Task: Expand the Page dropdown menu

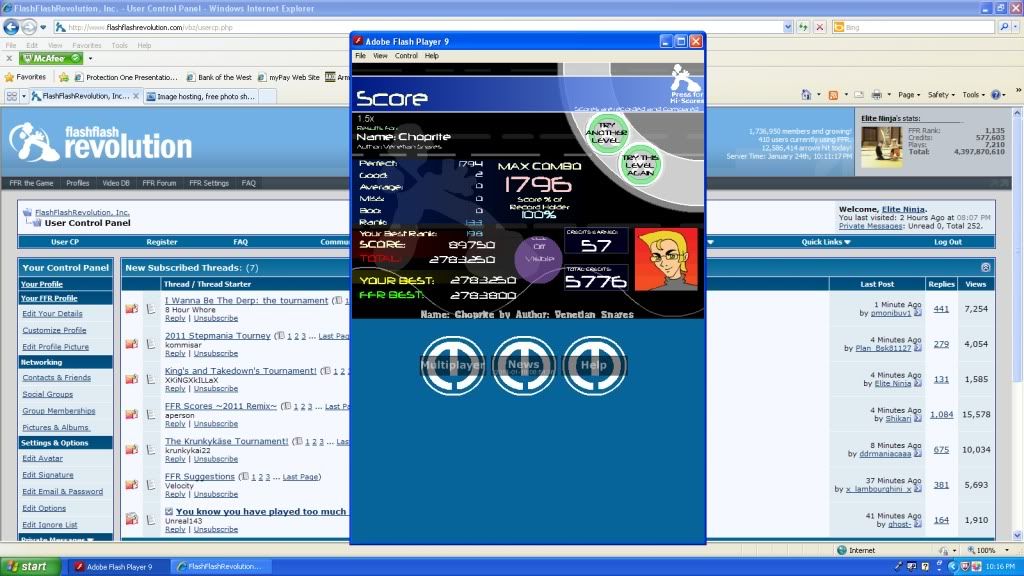Action: point(908,95)
